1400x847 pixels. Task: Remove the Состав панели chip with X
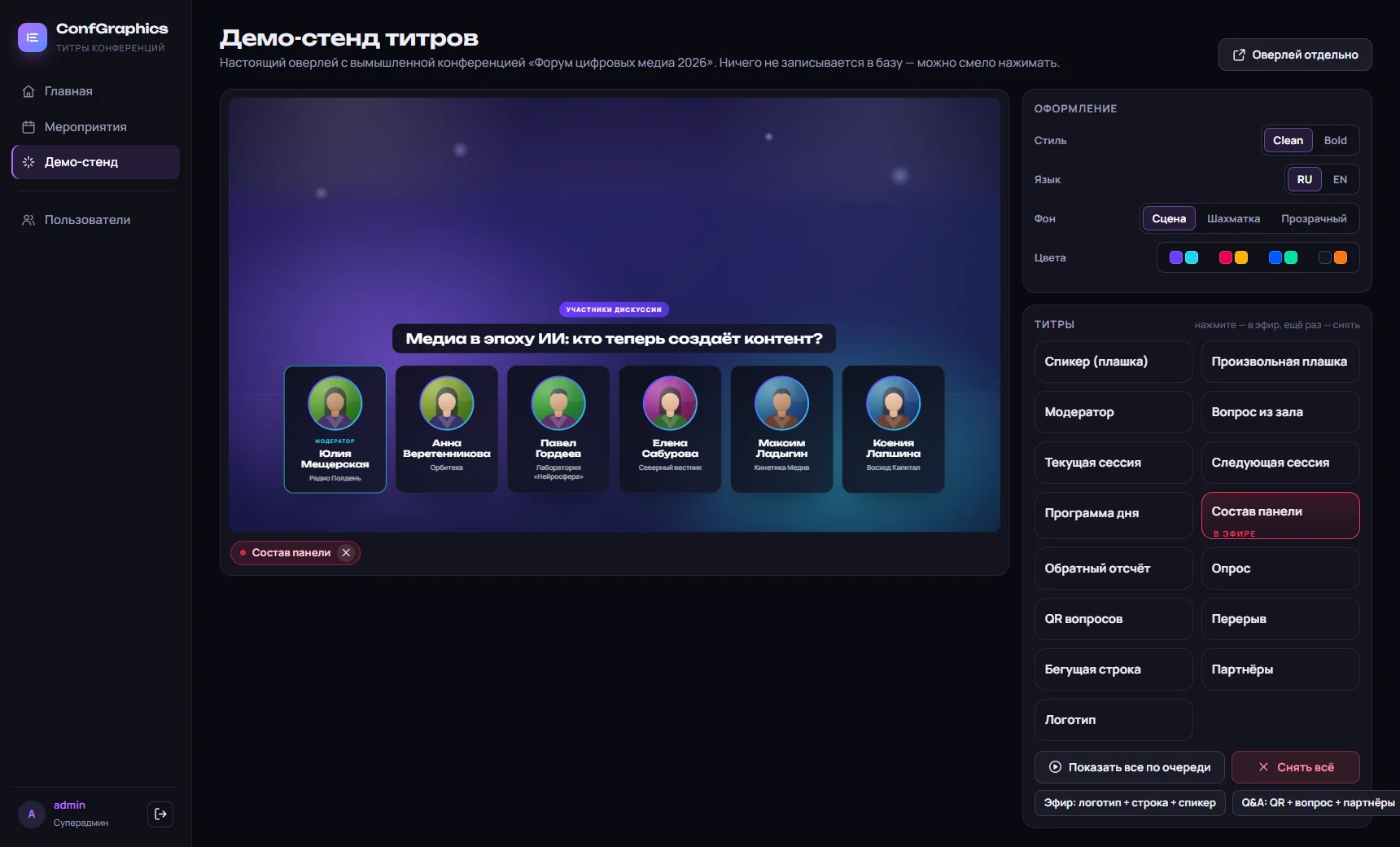[x=346, y=552]
